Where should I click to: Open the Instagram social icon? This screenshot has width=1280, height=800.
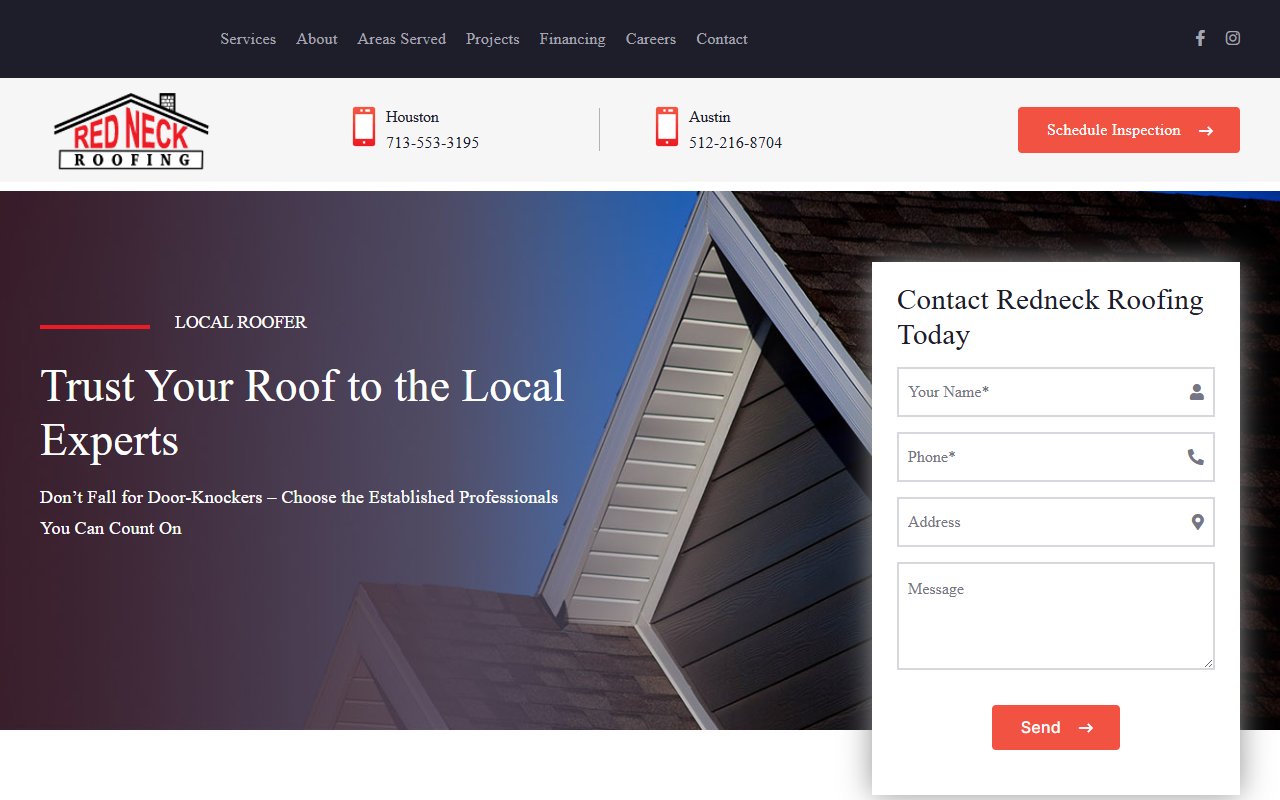(1233, 38)
